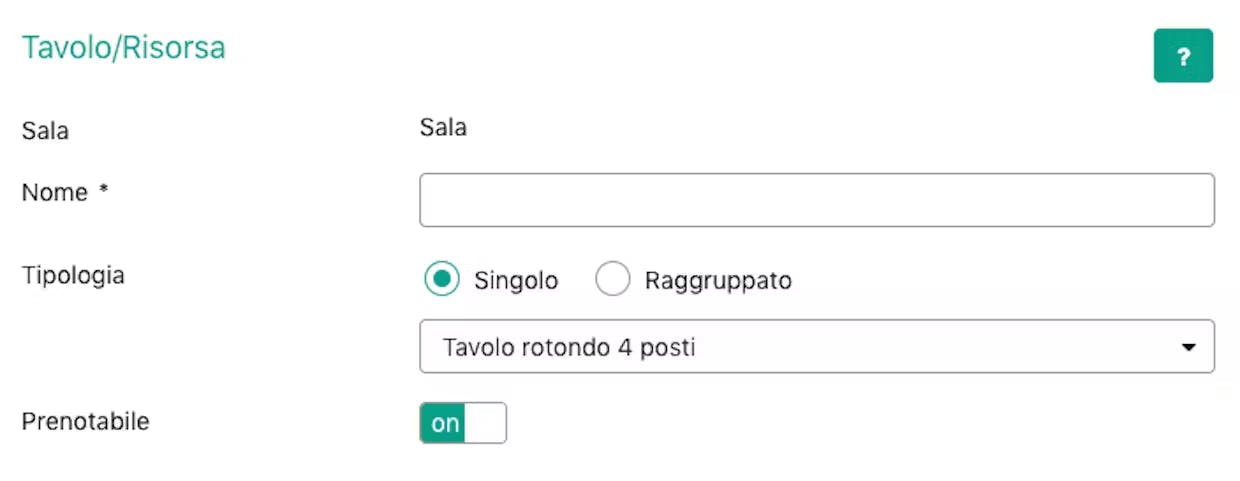Focus the Nome text input field

[816, 200]
